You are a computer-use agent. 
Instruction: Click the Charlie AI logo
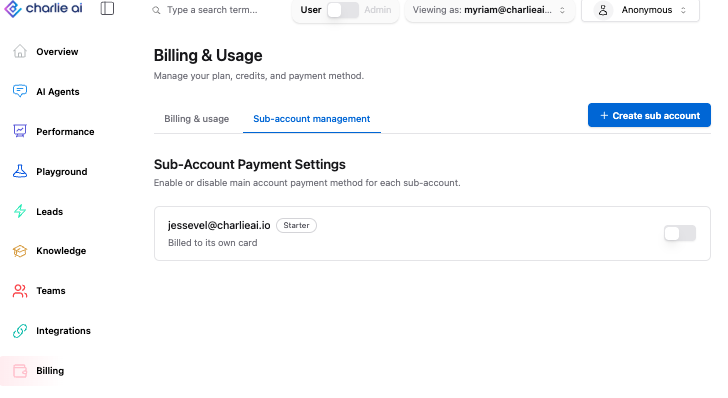click(x=43, y=8)
